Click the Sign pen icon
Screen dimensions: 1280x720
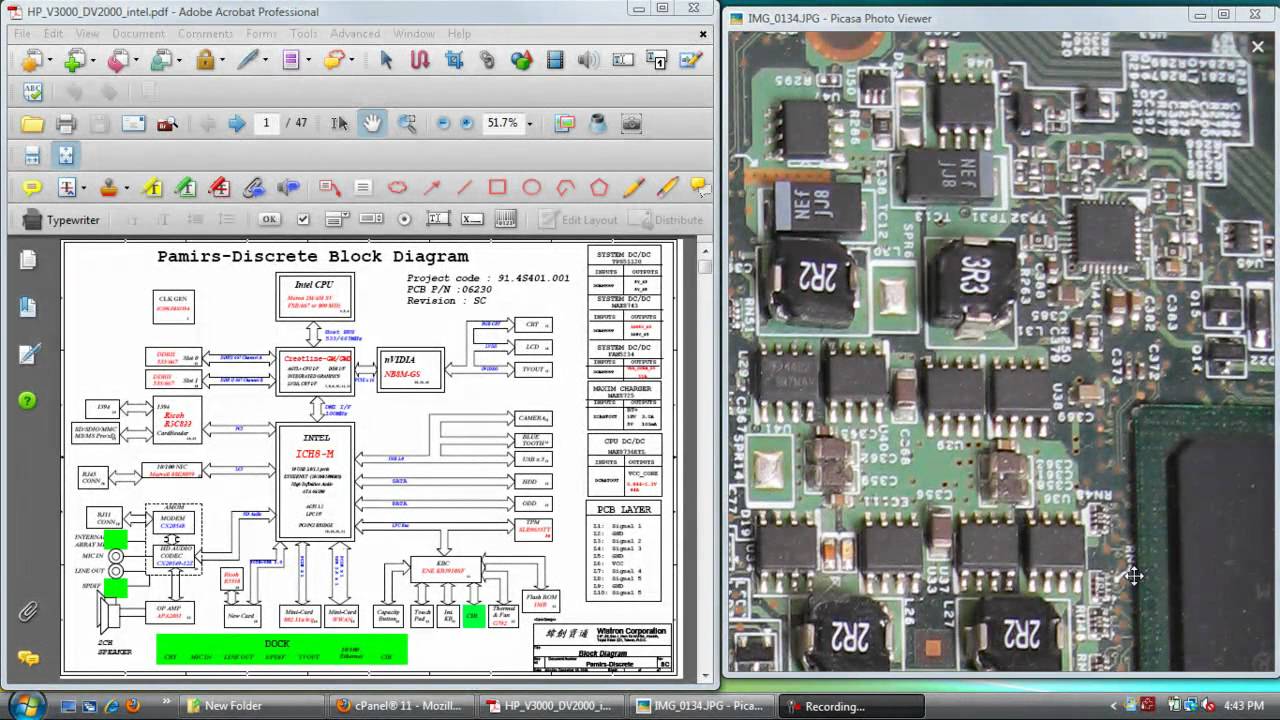point(248,61)
